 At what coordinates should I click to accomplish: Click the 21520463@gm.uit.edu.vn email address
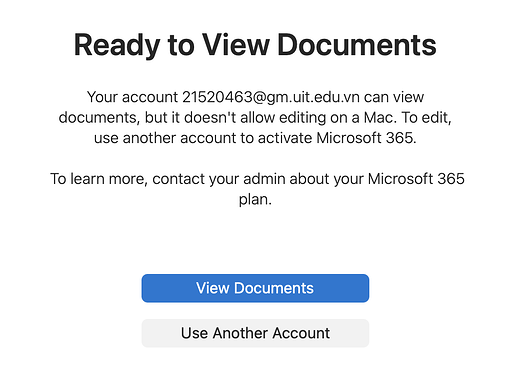pyautogui.click(x=271, y=97)
